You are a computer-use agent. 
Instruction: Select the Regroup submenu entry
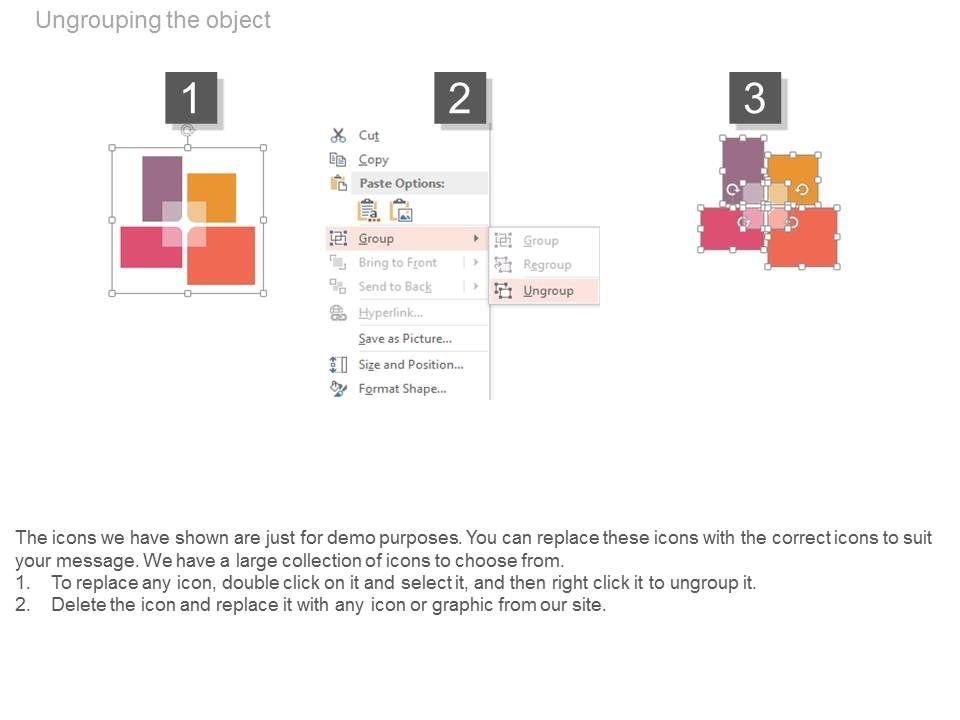(x=547, y=265)
